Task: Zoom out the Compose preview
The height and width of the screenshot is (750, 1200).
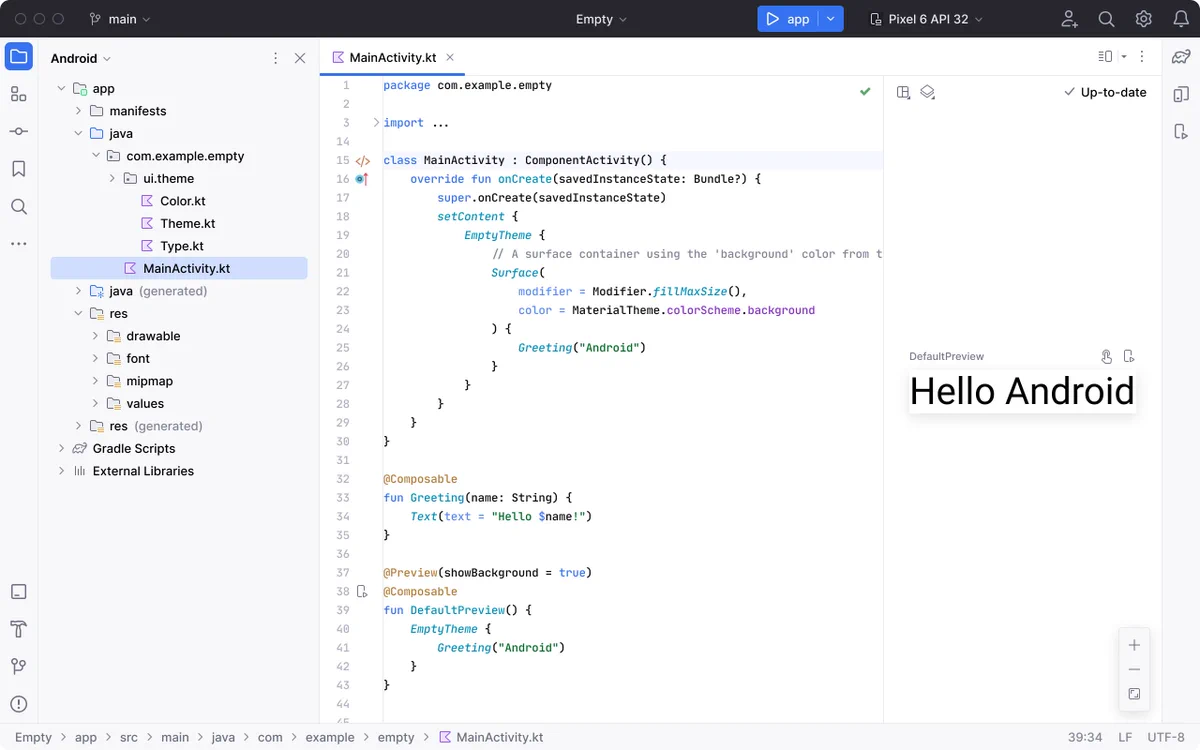Action: tap(1134, 670)
